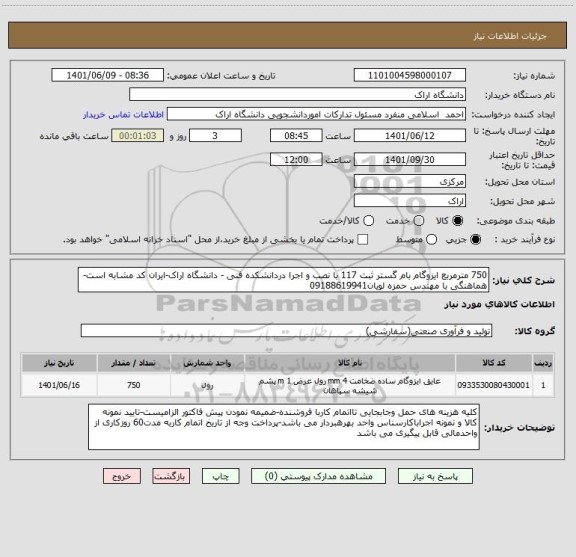Click the response deadline date 1401/06/12
The height and width of the screenshot is (557, 576).
[x=410, y=136]
